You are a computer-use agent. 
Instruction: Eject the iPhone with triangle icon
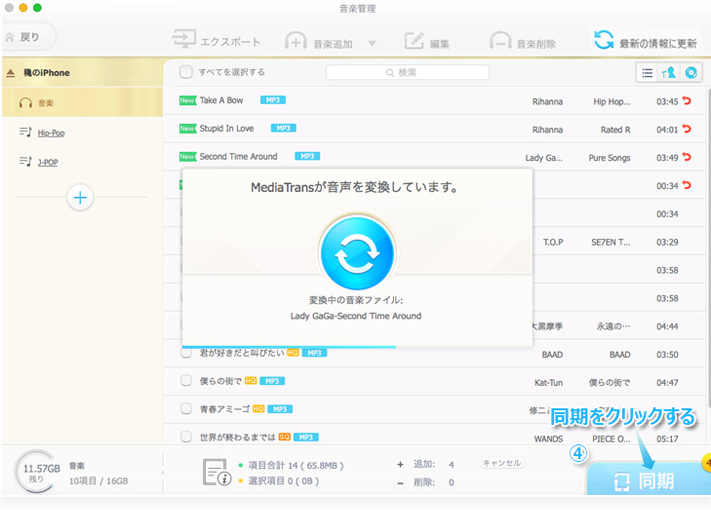coord(11,73)
